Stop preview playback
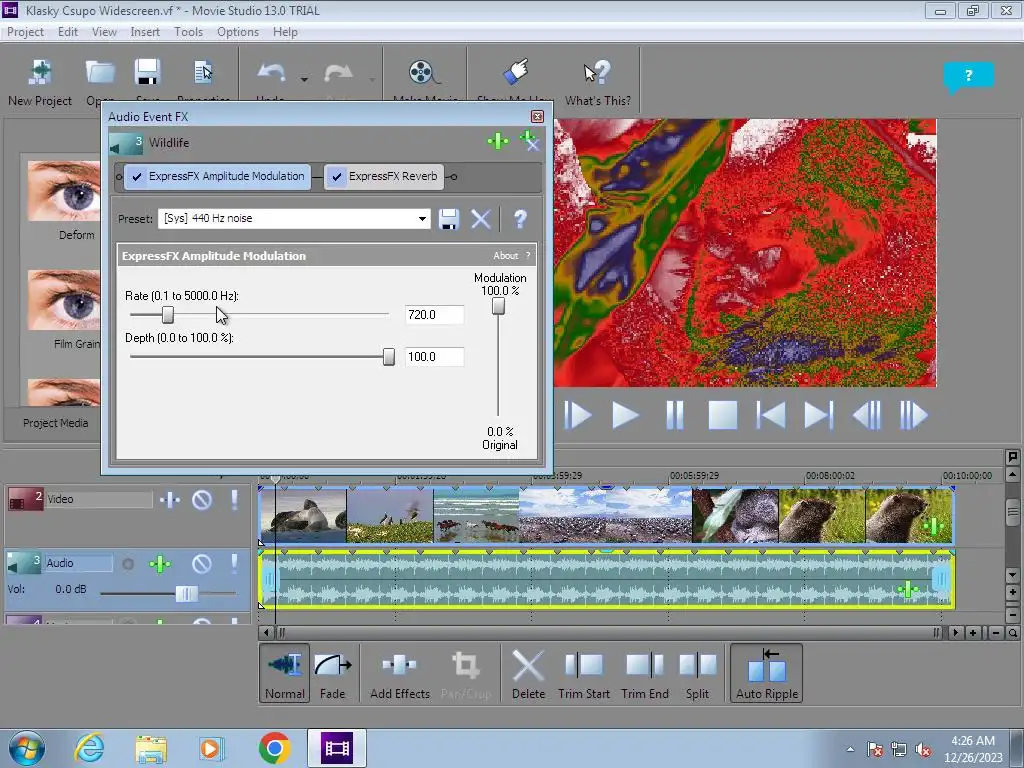 point(723,415)
